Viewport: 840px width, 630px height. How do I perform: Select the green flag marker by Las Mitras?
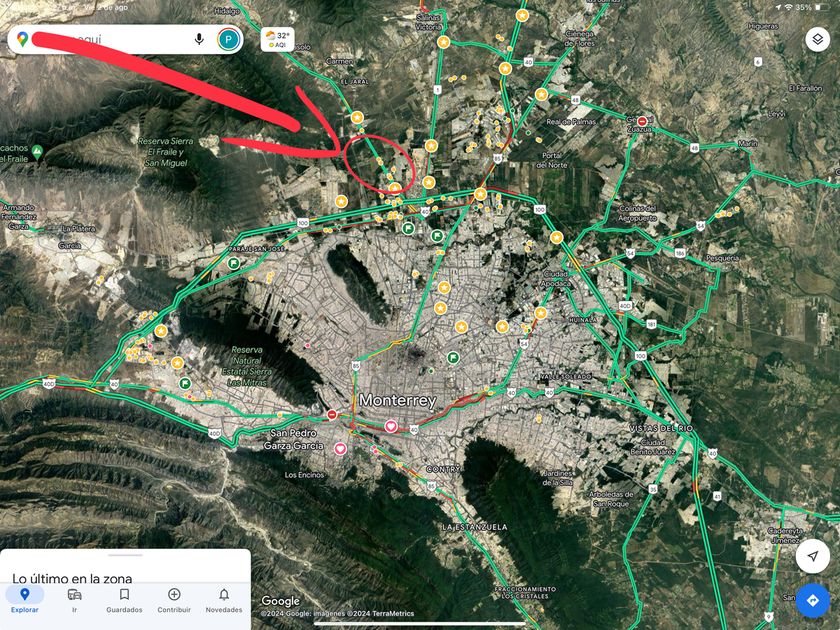(185, 383)
